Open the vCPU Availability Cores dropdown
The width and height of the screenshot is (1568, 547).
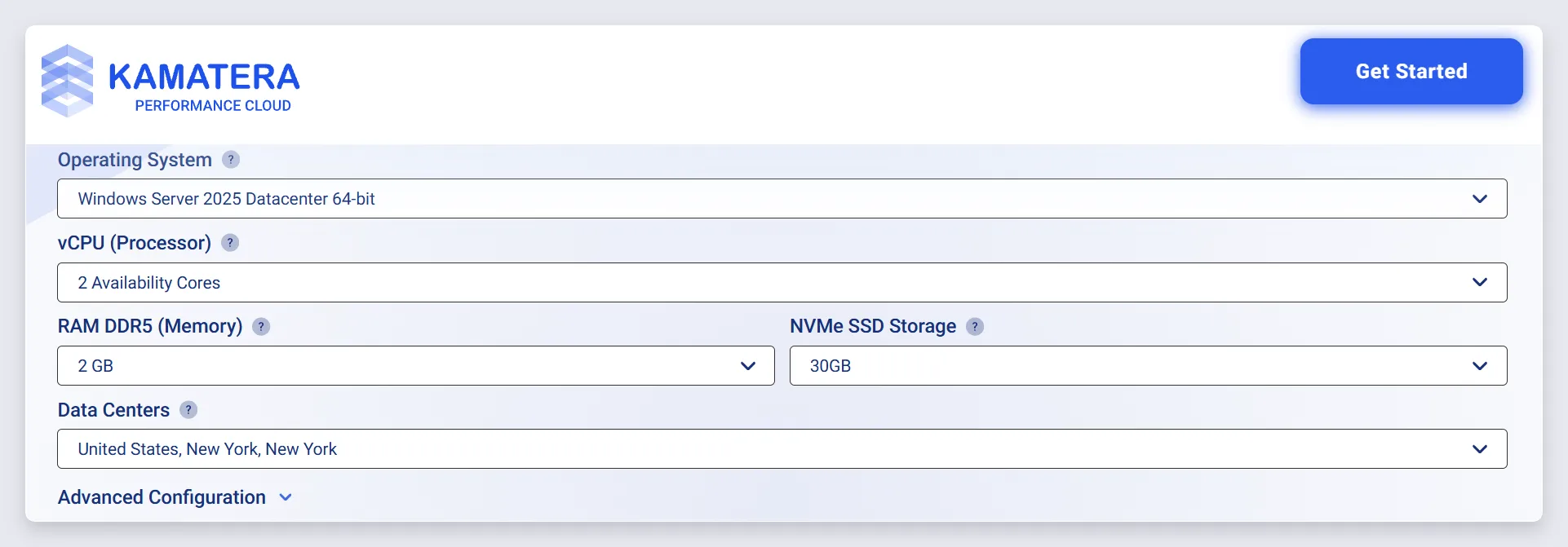782,283
